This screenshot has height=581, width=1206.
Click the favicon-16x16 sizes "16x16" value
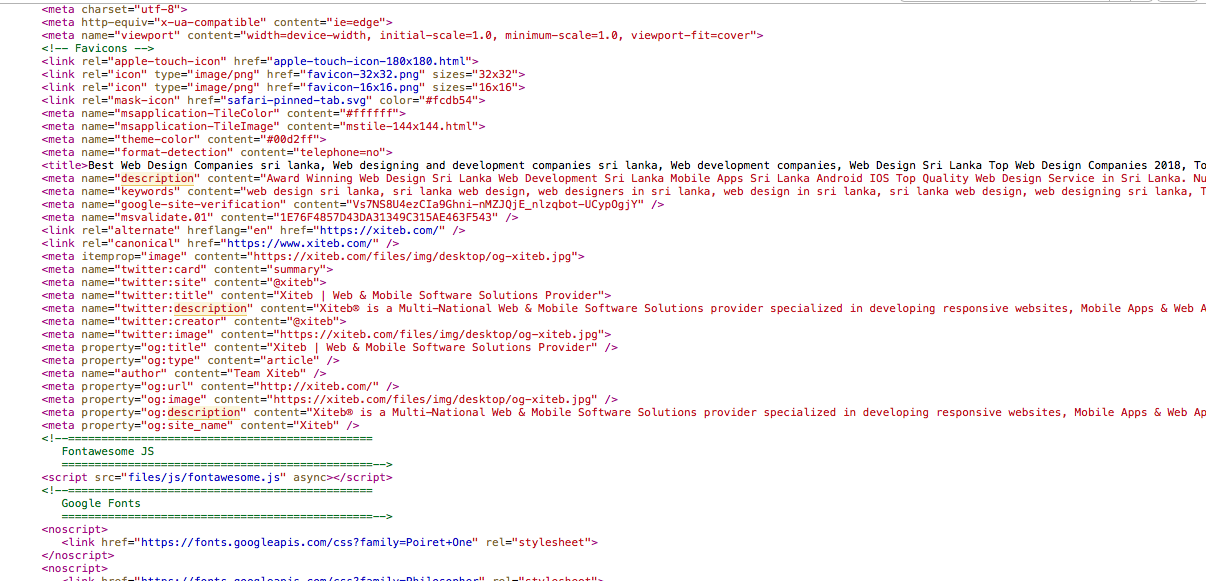click(x=495, y=87)
